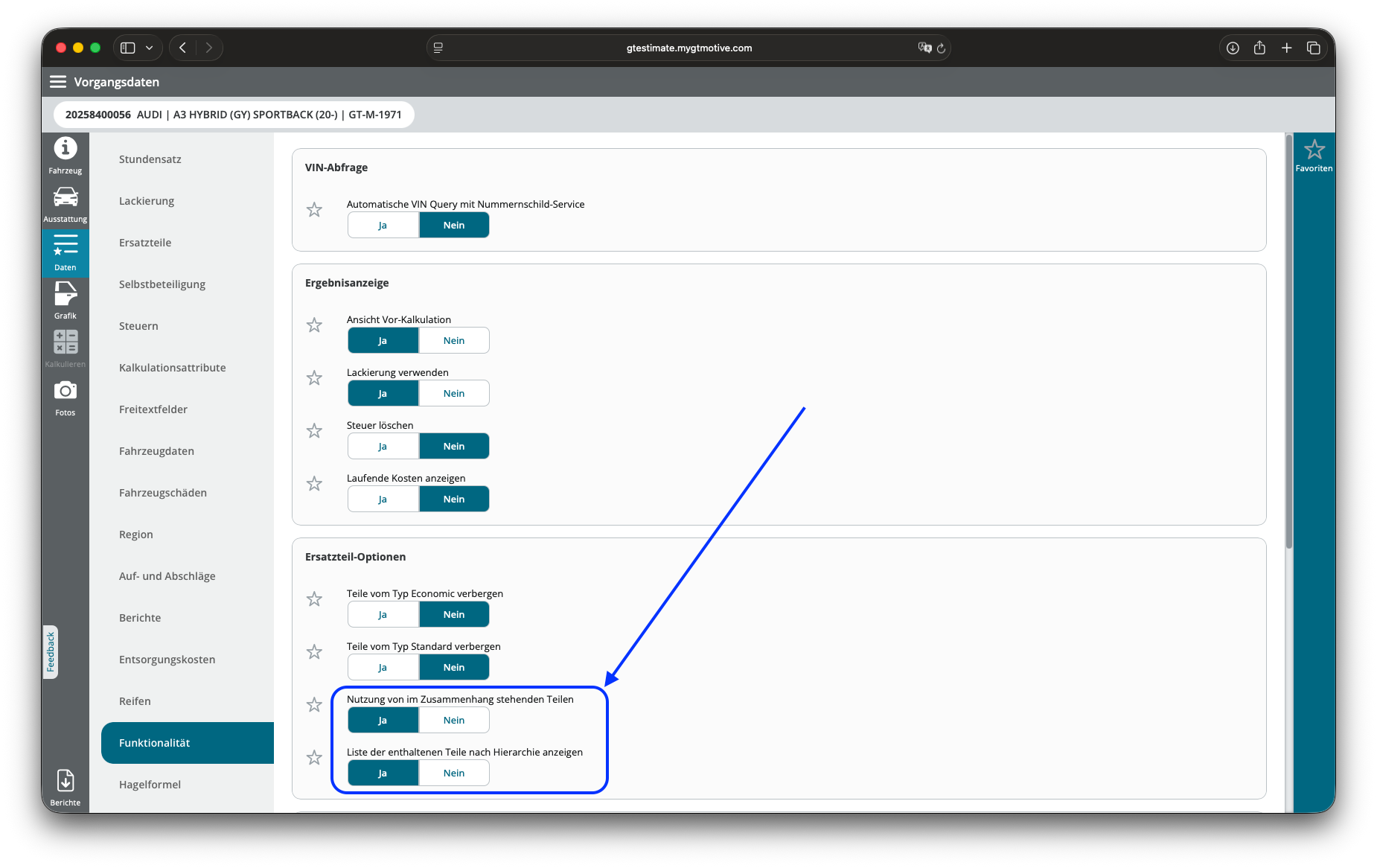The image size is (1377, 868).
Task: Open the hamburger menu beside Vorgangsdaten
Action: tap(58, 82)
